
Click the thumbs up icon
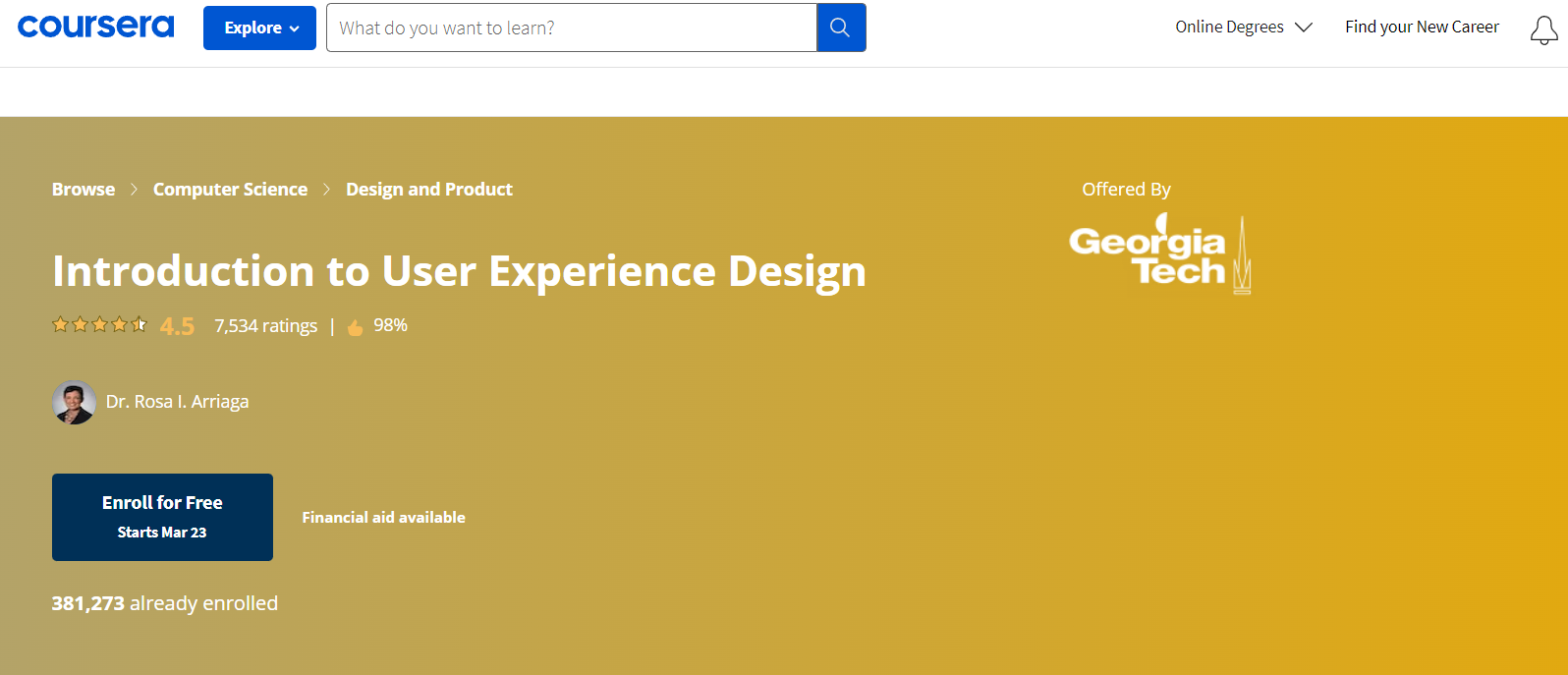pos(355,327)
